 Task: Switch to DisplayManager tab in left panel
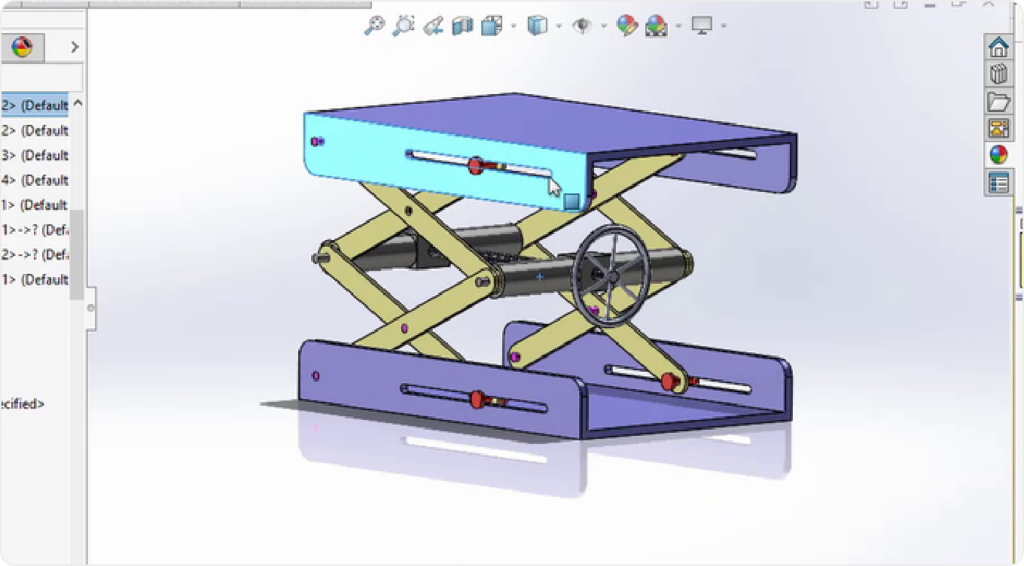(x=21, y=47)
